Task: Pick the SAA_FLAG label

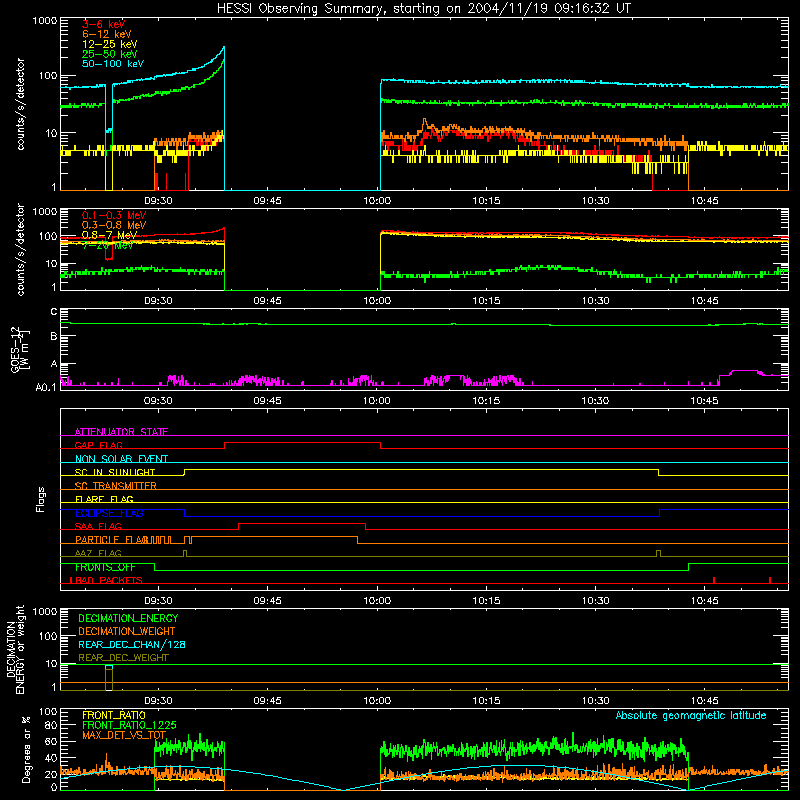Action: pos(98,526)
